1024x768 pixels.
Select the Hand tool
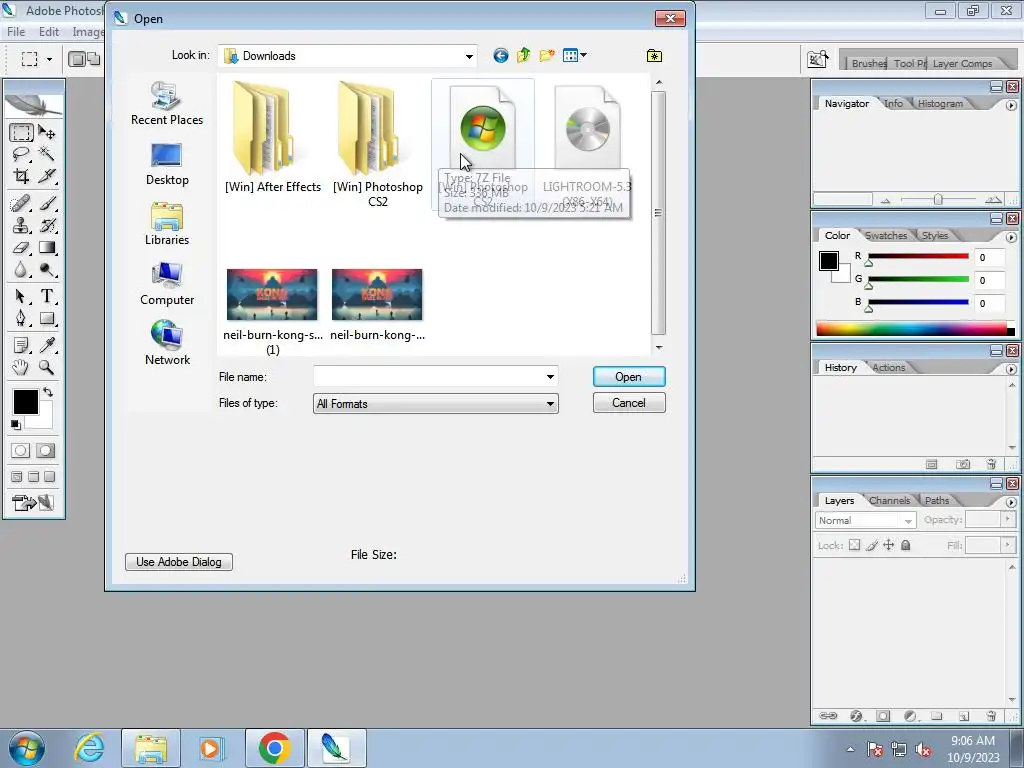click(x=21, y=367)
